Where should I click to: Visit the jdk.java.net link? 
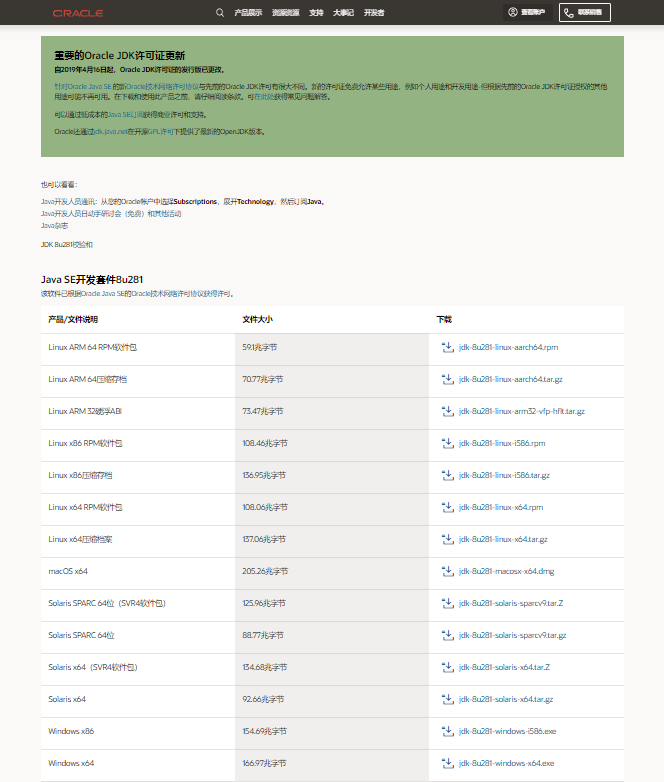[111, 132]
